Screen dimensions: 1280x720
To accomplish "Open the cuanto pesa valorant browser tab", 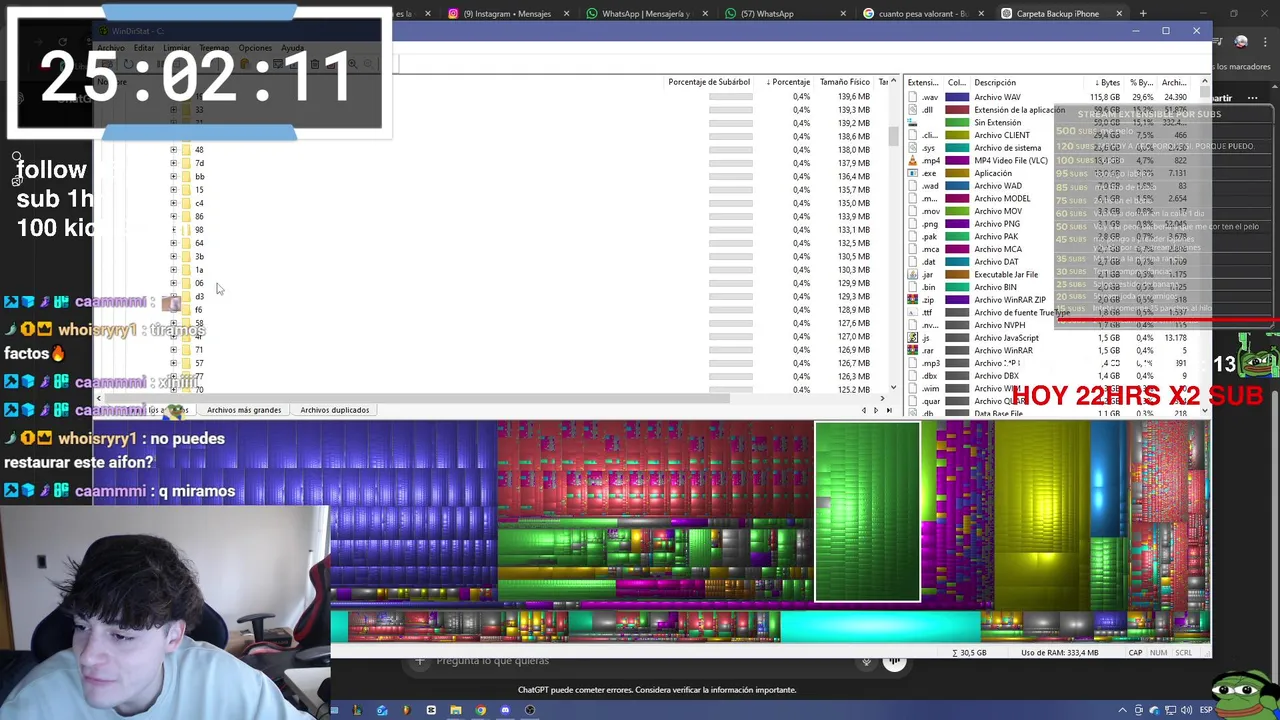I will 922,14.
